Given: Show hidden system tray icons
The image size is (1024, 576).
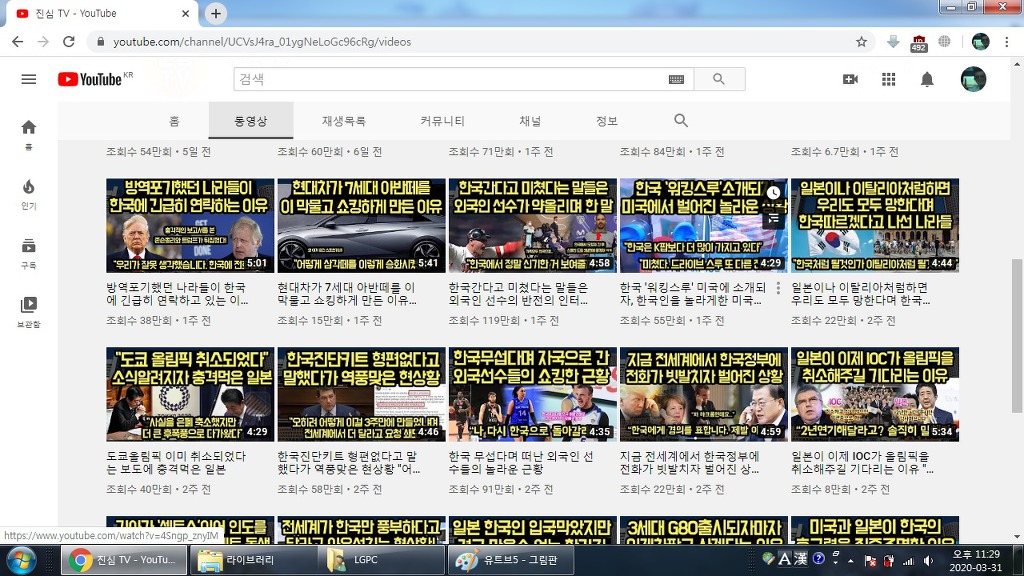Looking at the screenshot, I should point(849,561).
